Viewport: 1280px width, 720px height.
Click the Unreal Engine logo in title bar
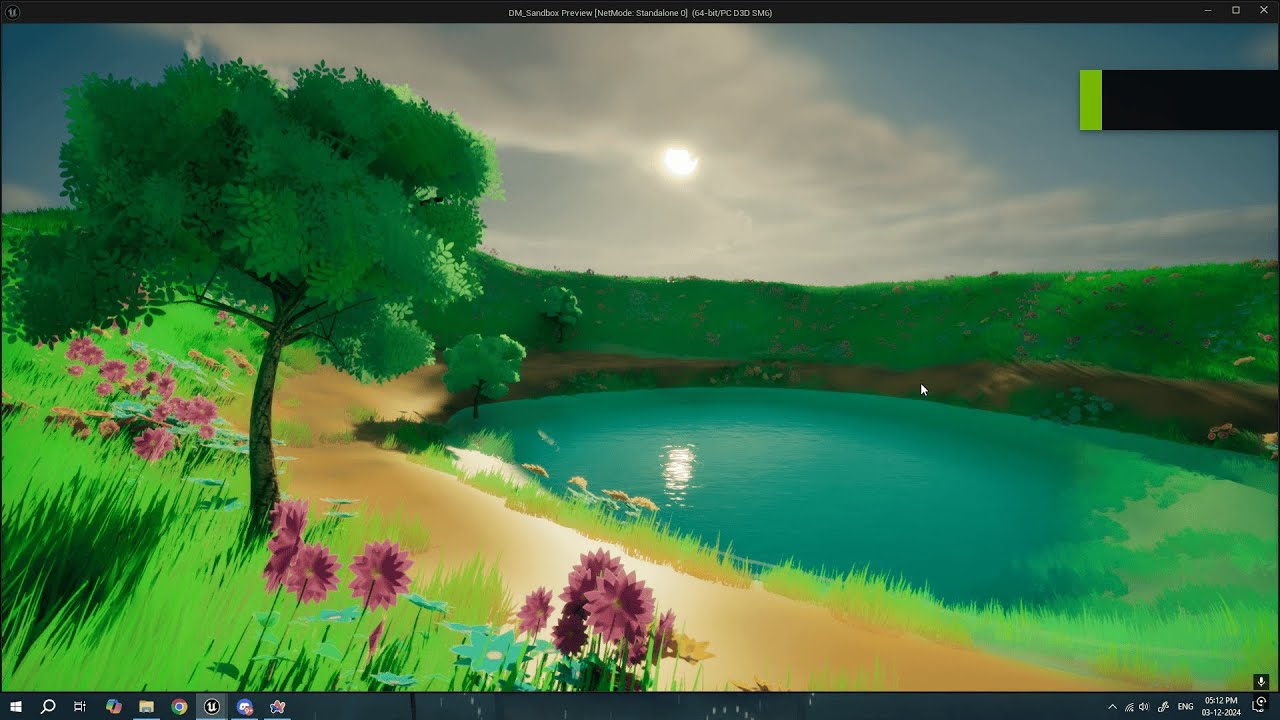coord(12,12)
